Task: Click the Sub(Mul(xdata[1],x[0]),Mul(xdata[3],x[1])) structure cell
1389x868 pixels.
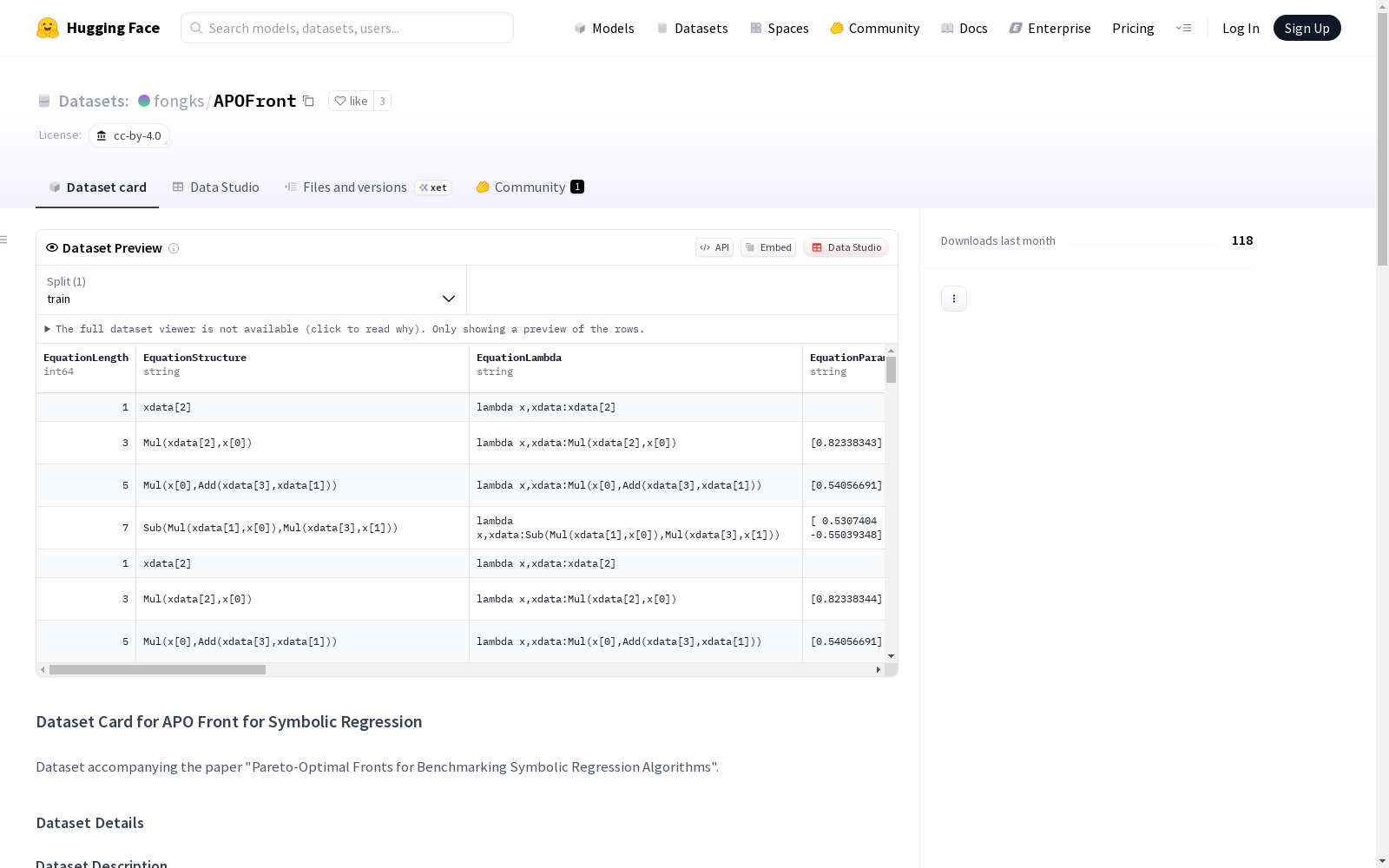Action: pos(303,528)
